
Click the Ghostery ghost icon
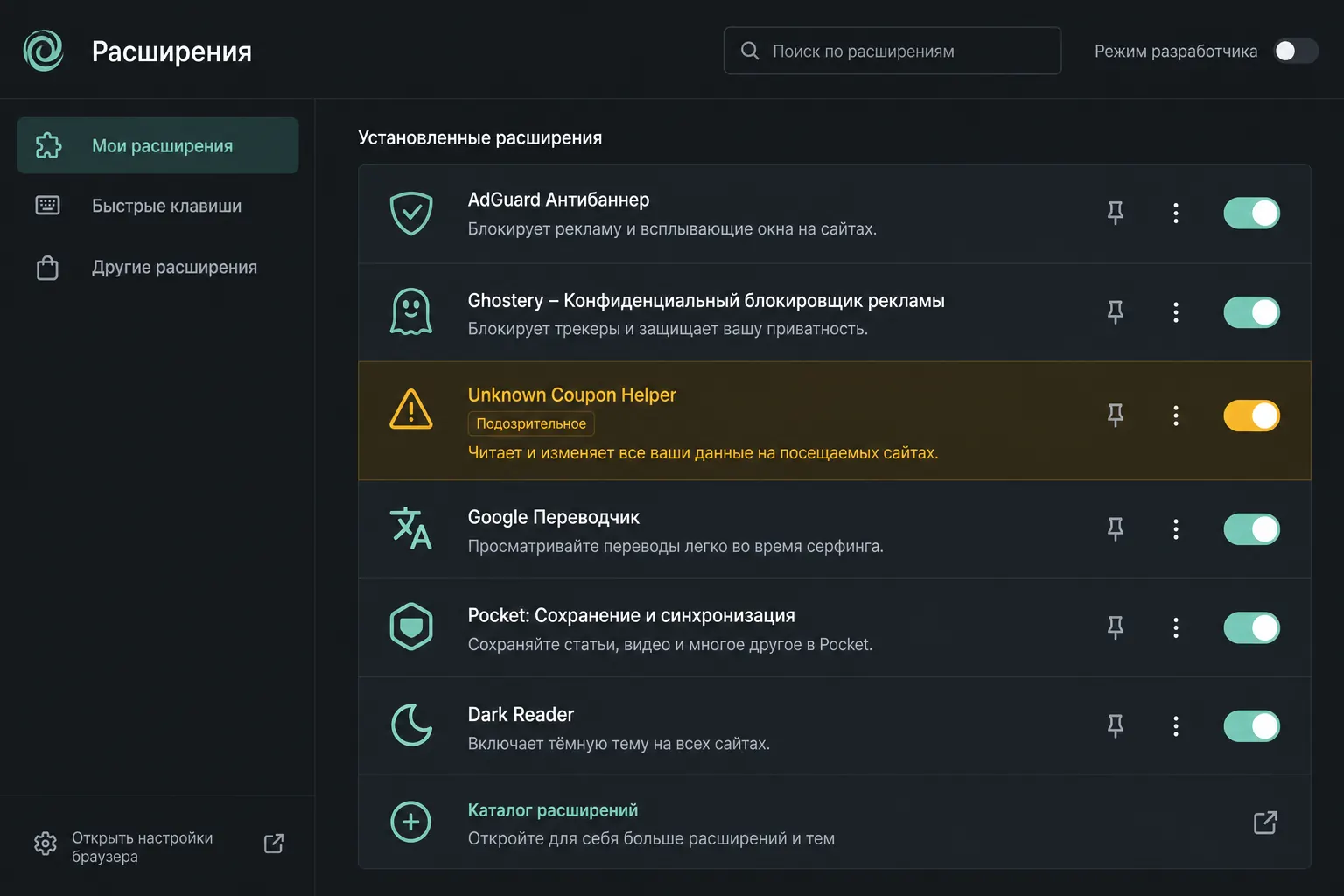click(411, 312)
